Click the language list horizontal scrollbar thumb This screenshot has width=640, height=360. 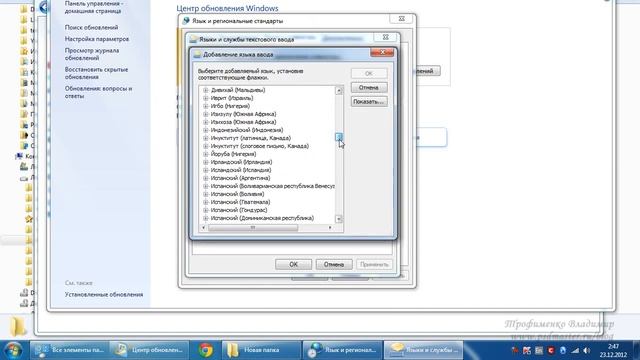[253, 228]
